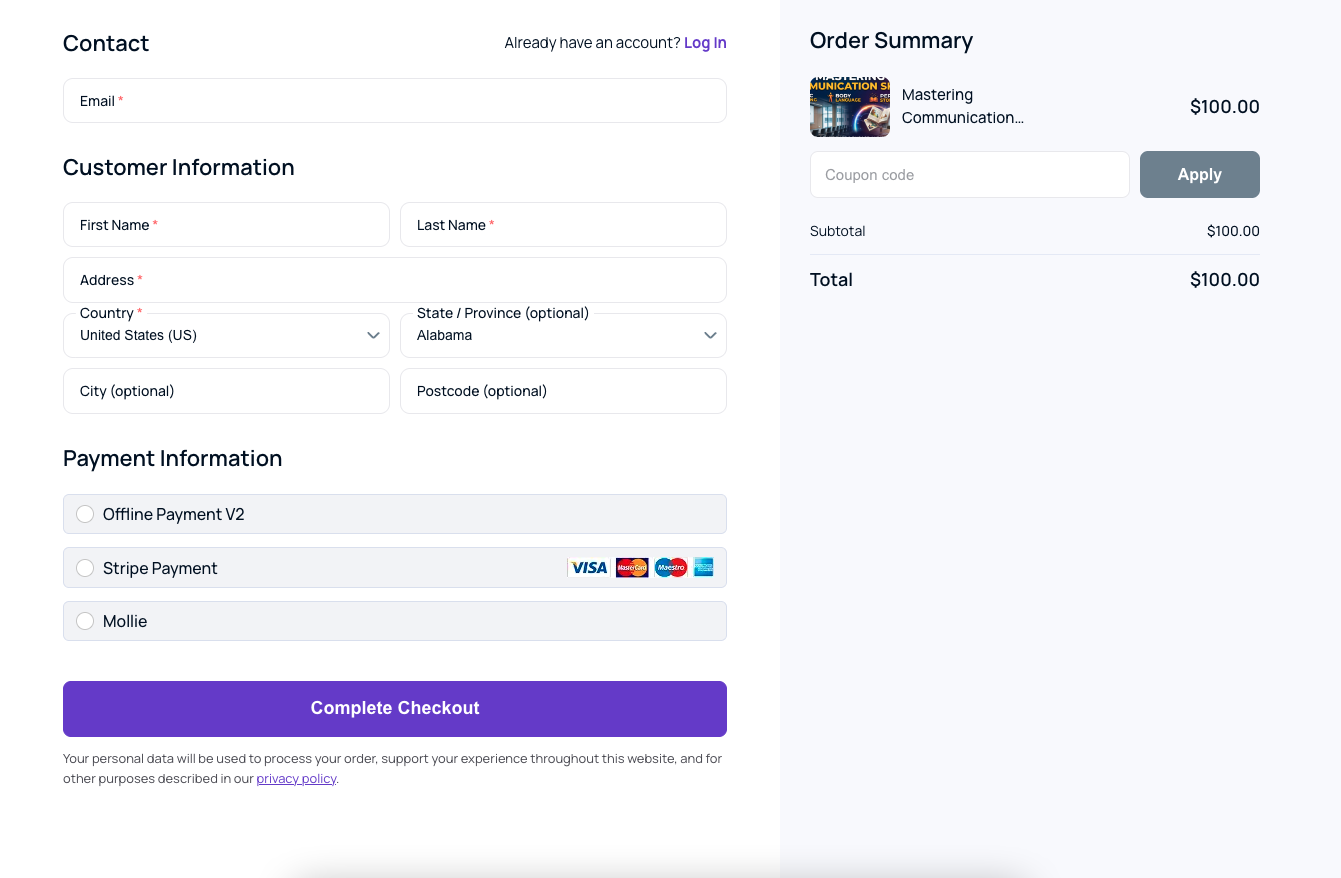Click the Maestro card icon
The width and height of the screenshot is (1341, 878).
pos(671,568)
